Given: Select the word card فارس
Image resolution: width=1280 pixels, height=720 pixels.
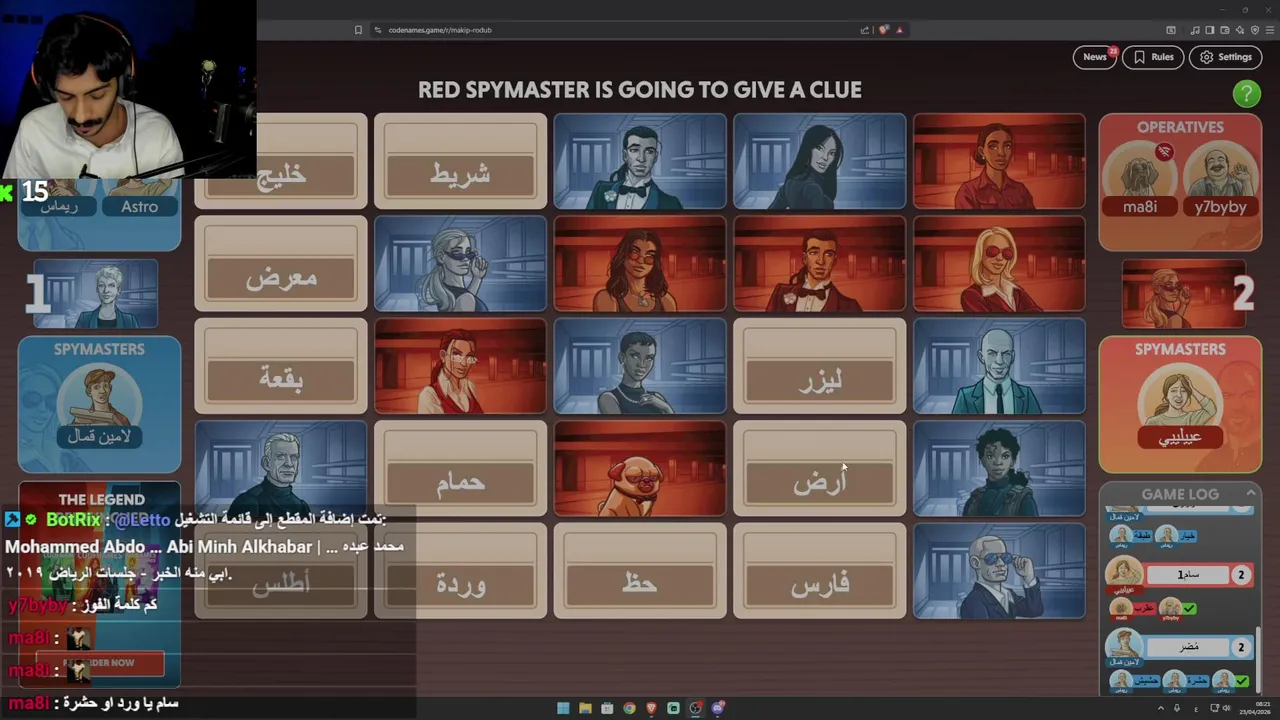Looking at the screenshot, I should (x=820, y=570).
